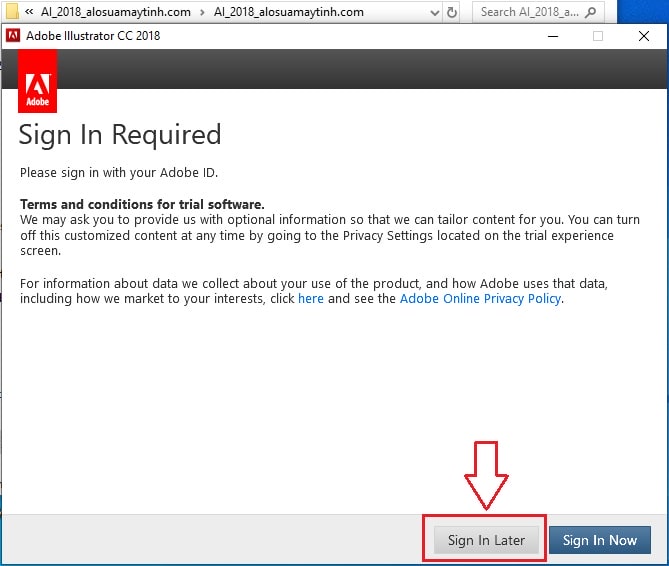Image resolution: width=669 pixels, height=566 pixels.
Task: Click the Sign In Later button
Action: [486, 540]
